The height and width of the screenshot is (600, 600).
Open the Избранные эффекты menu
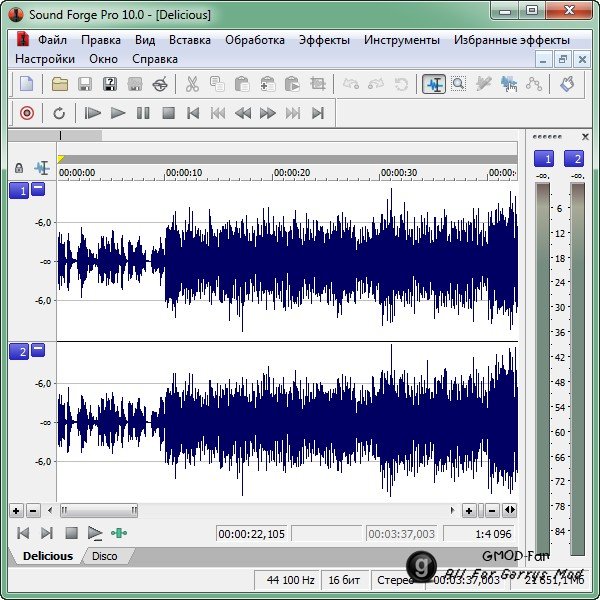(512, 40)
